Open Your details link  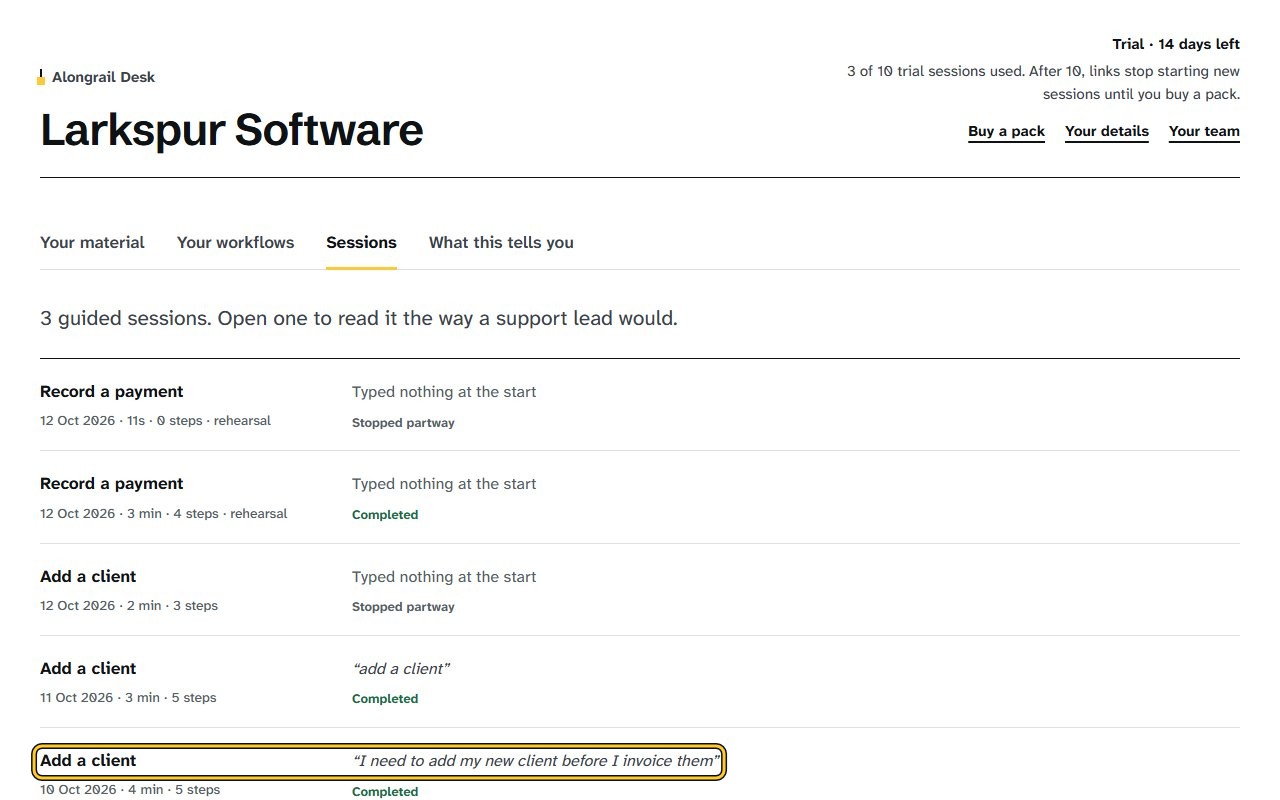click(1107, 131)
